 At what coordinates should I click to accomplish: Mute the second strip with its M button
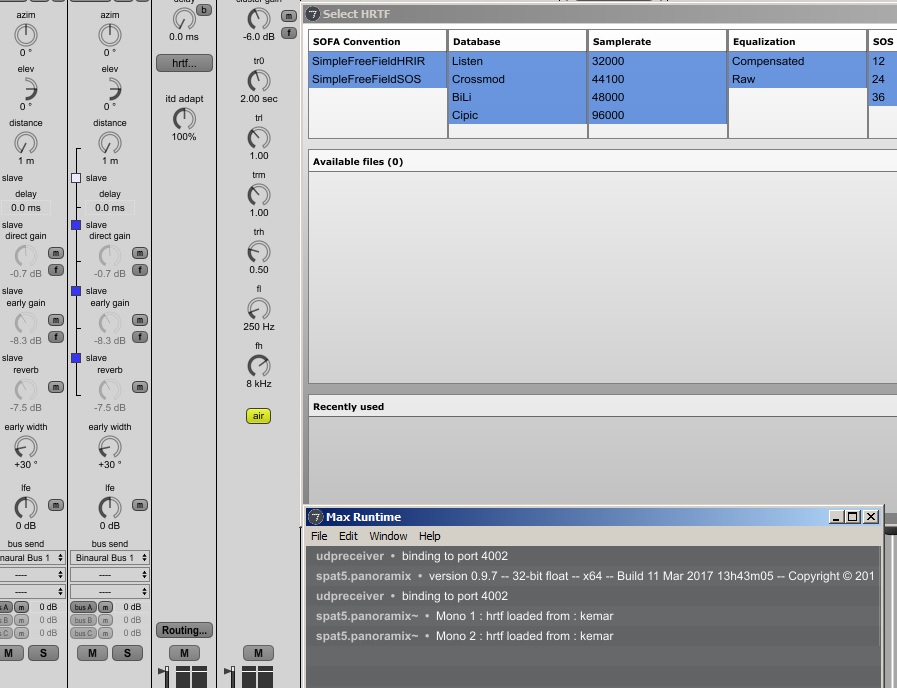pyautogui.click(x=92, y=653)
